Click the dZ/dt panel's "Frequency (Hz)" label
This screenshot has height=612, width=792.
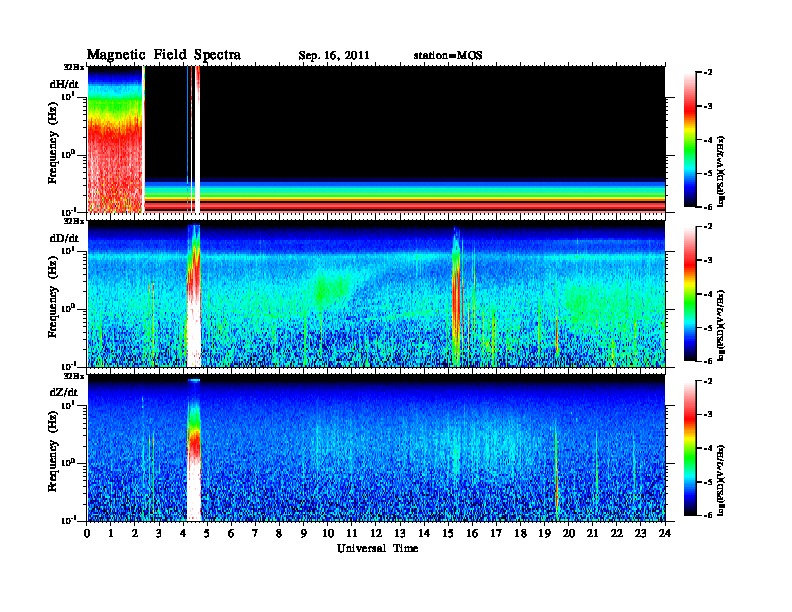(53, 451)
